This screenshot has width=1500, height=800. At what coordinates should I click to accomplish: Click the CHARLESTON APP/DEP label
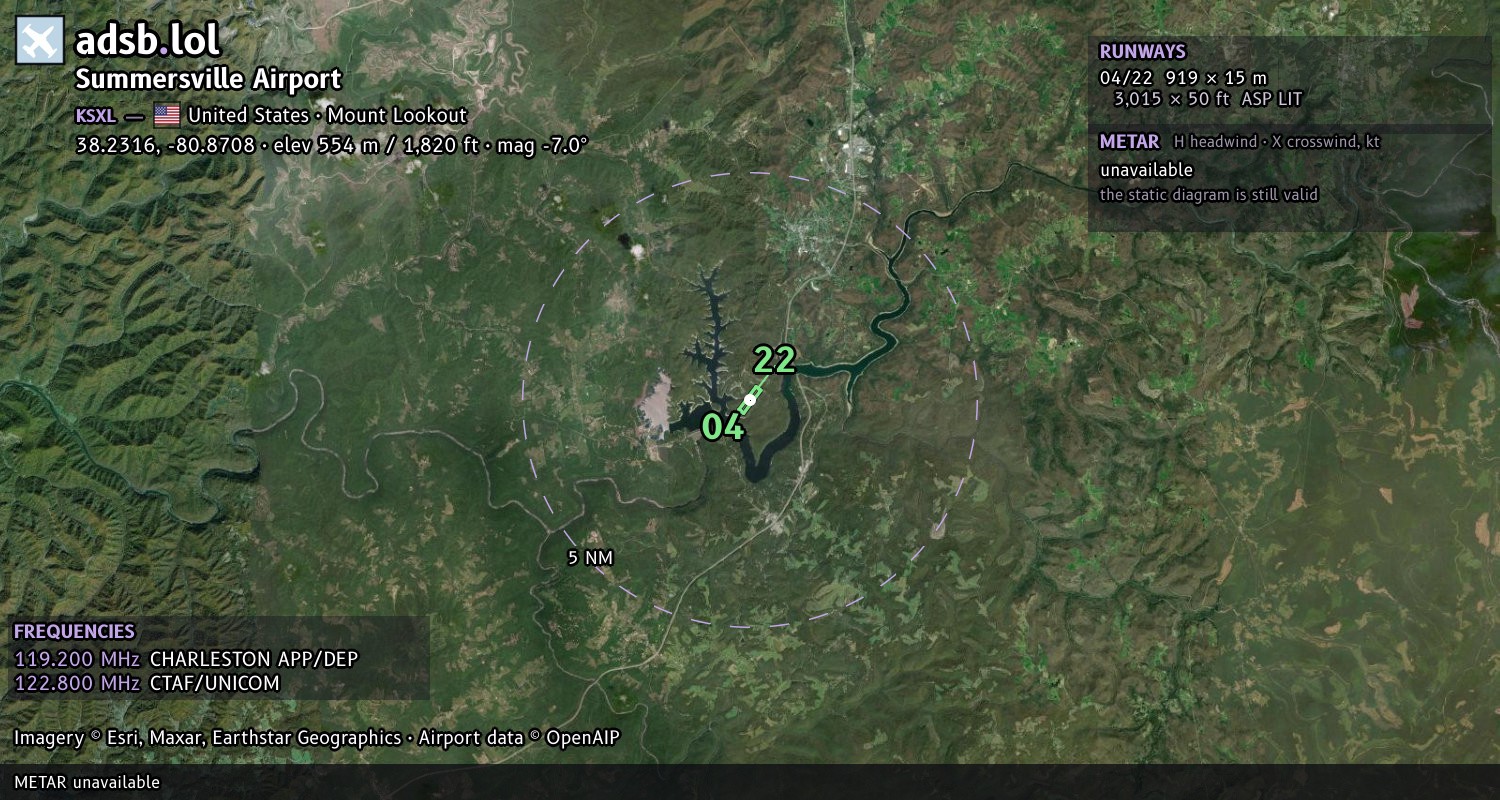click(x=254, y=659)
